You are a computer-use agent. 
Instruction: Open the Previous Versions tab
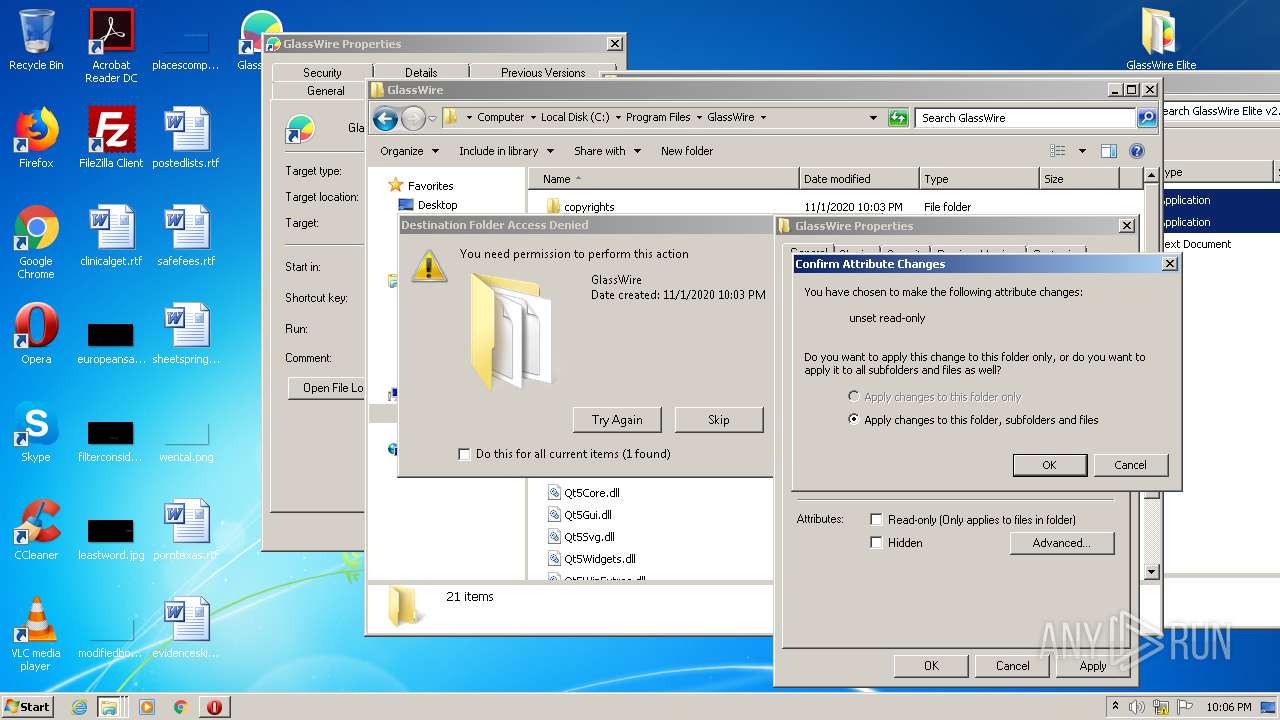point(543,73)
